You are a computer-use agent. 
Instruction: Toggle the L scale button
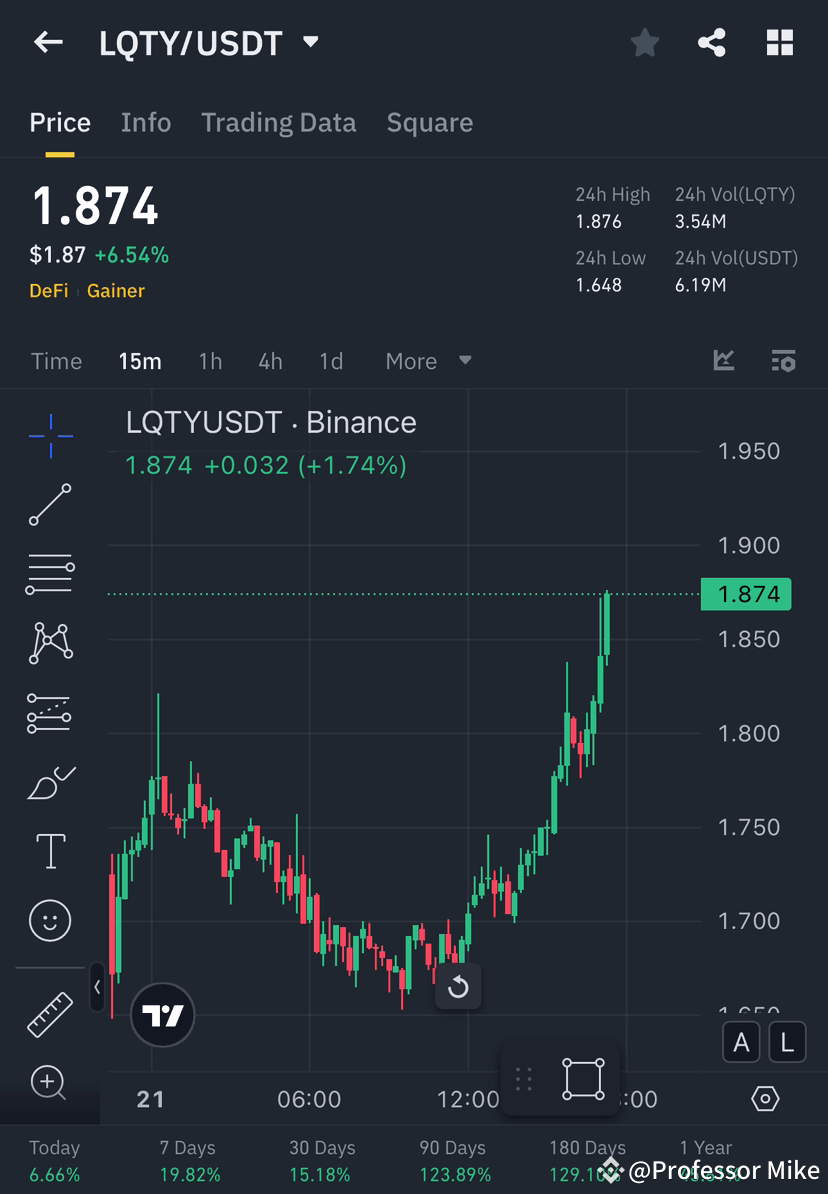click(787, 1042)
